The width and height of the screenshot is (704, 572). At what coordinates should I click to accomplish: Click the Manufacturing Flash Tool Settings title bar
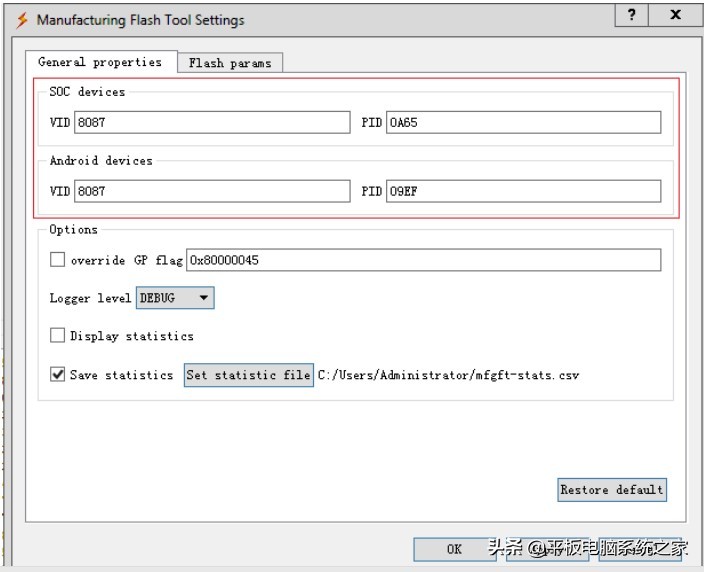click(300, 19)
